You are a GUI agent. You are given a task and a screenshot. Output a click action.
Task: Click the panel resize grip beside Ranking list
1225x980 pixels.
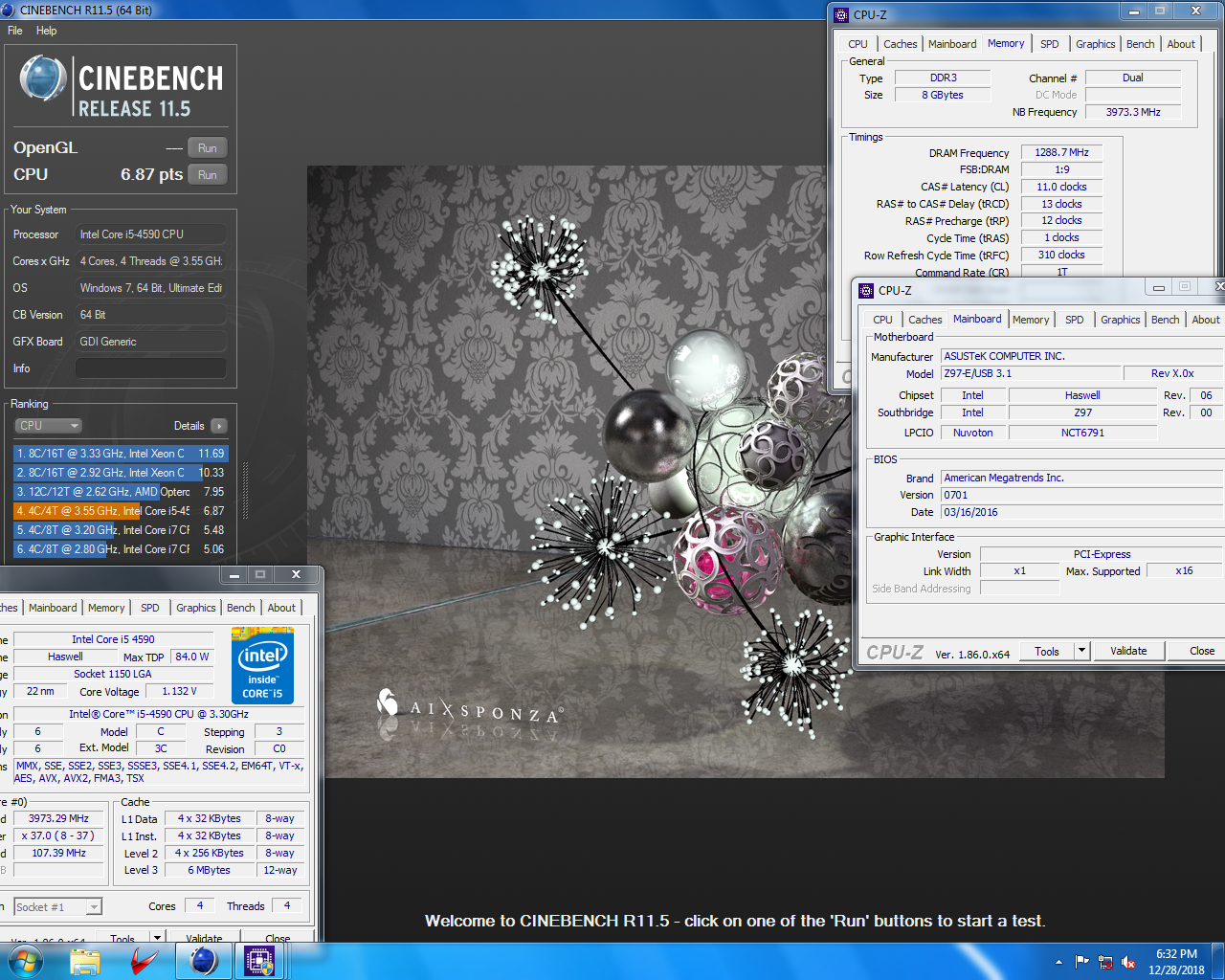point(245,490)
